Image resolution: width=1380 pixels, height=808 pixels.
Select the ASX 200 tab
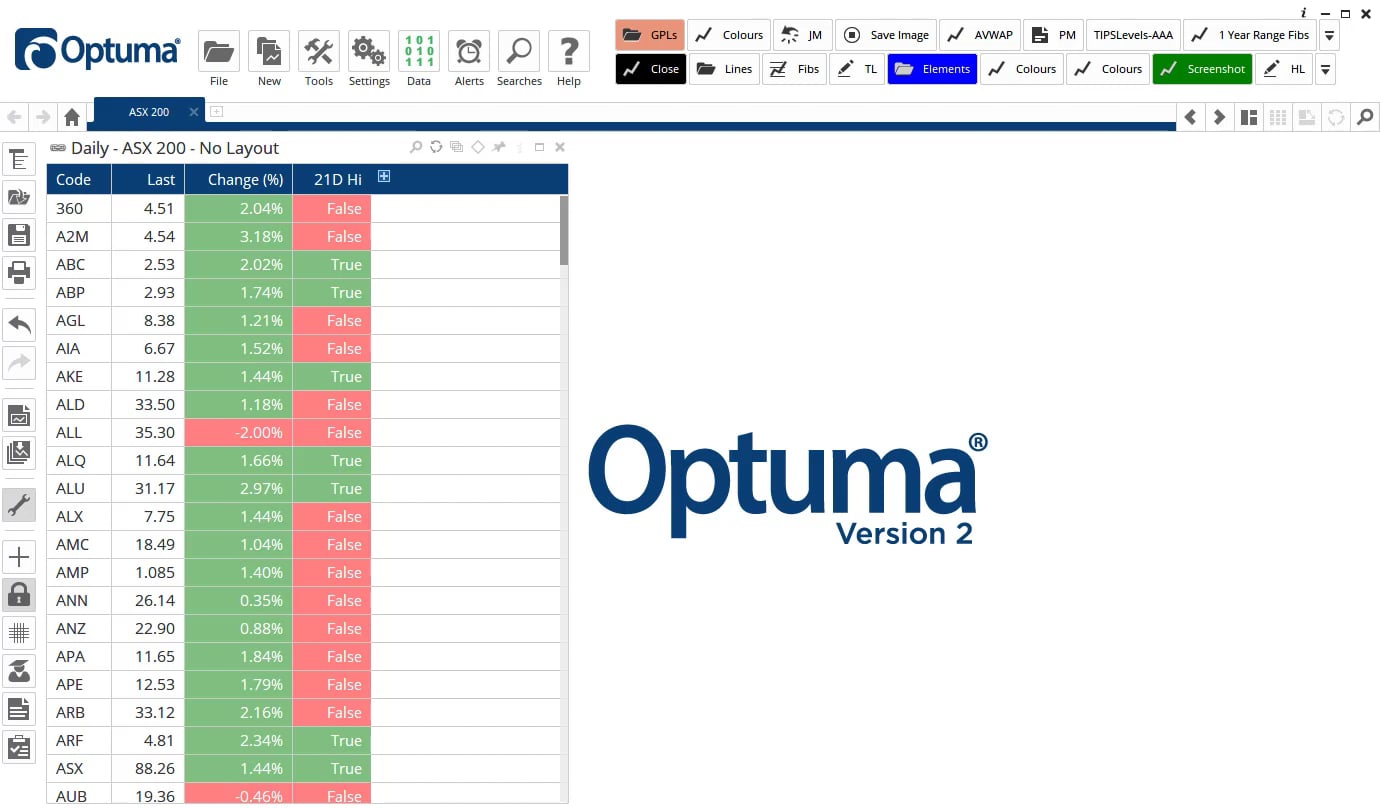[149, 112]
